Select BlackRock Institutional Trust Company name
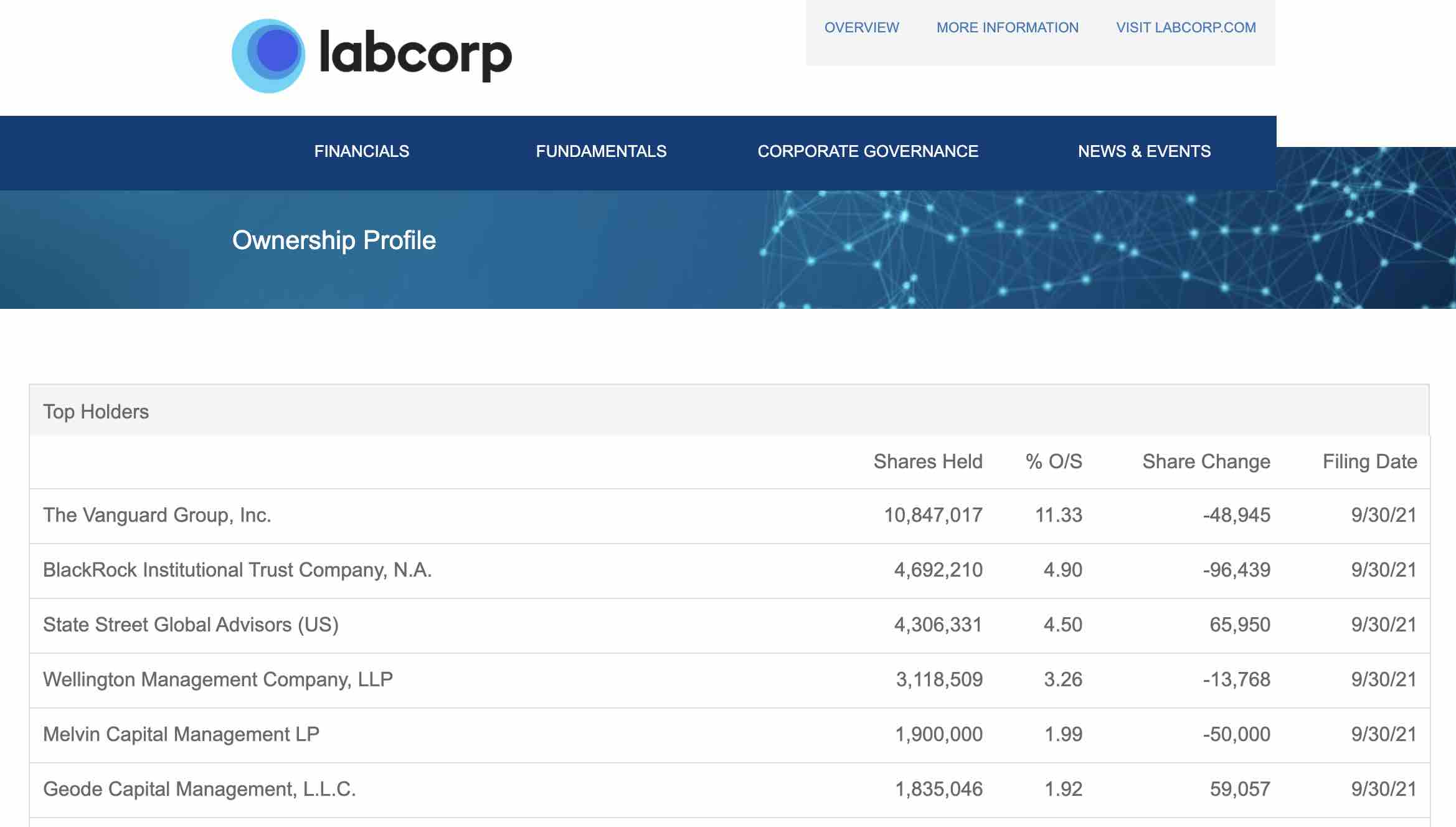Viewport: 1456px width, 827px height. 237,570
